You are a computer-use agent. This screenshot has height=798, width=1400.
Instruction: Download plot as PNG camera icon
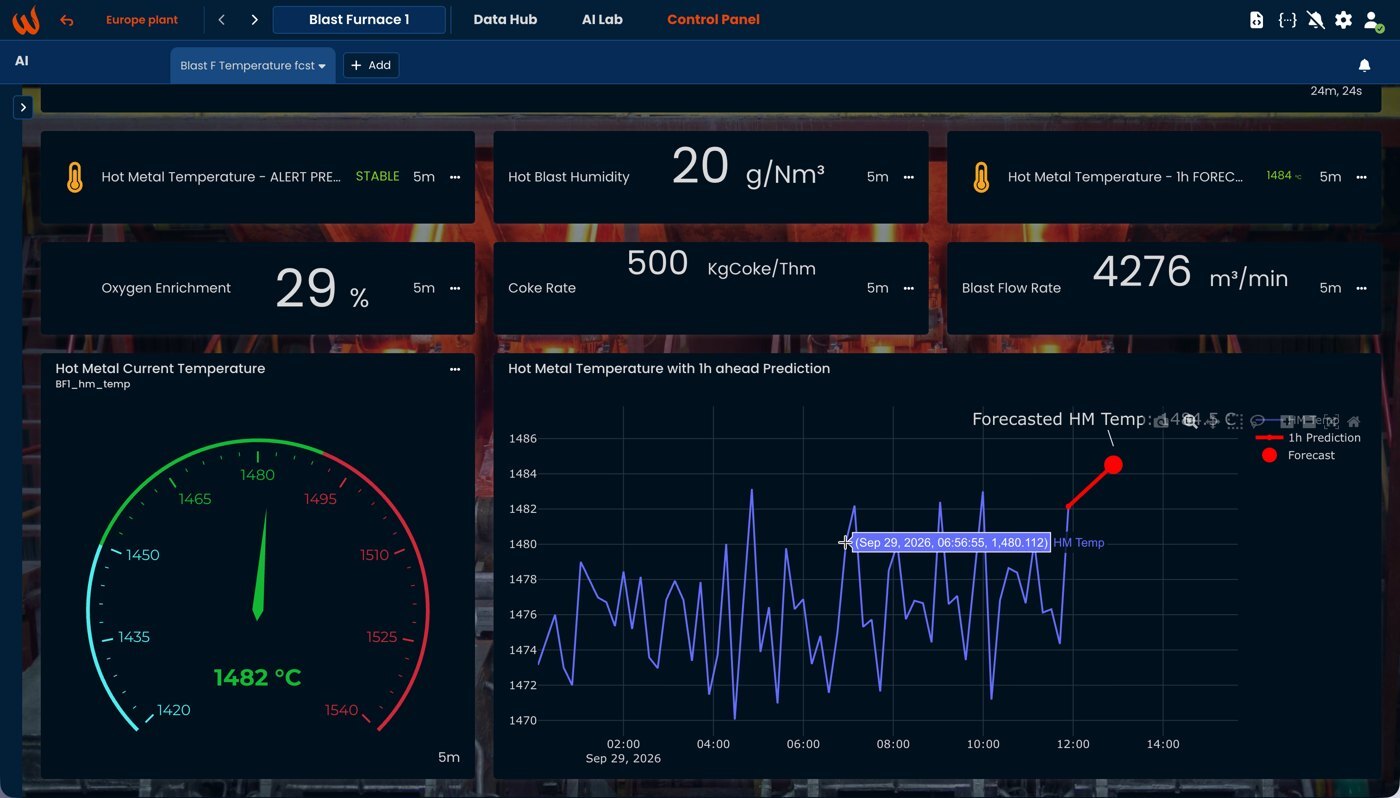point(1160,421)
